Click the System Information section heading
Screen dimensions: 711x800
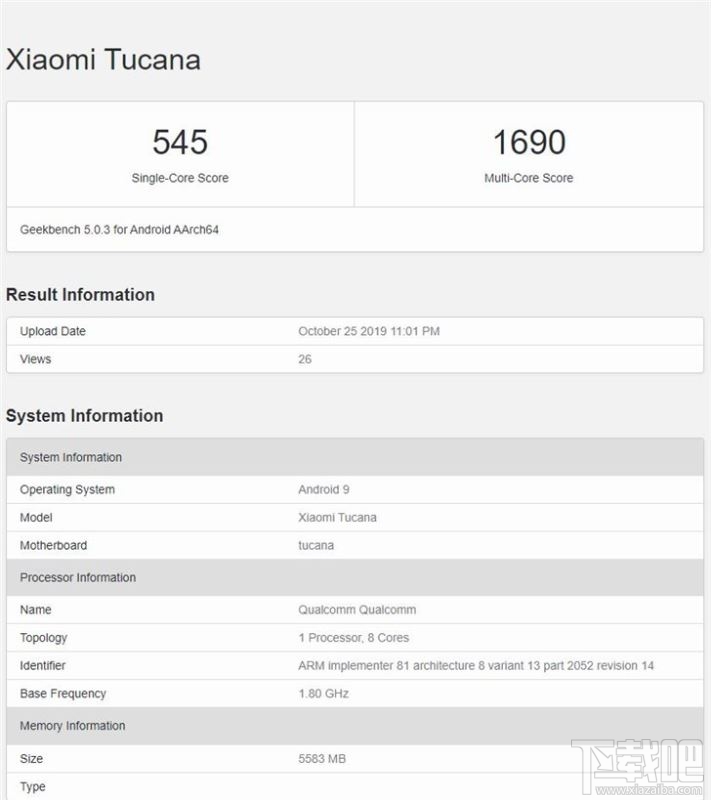click(84, 416)
